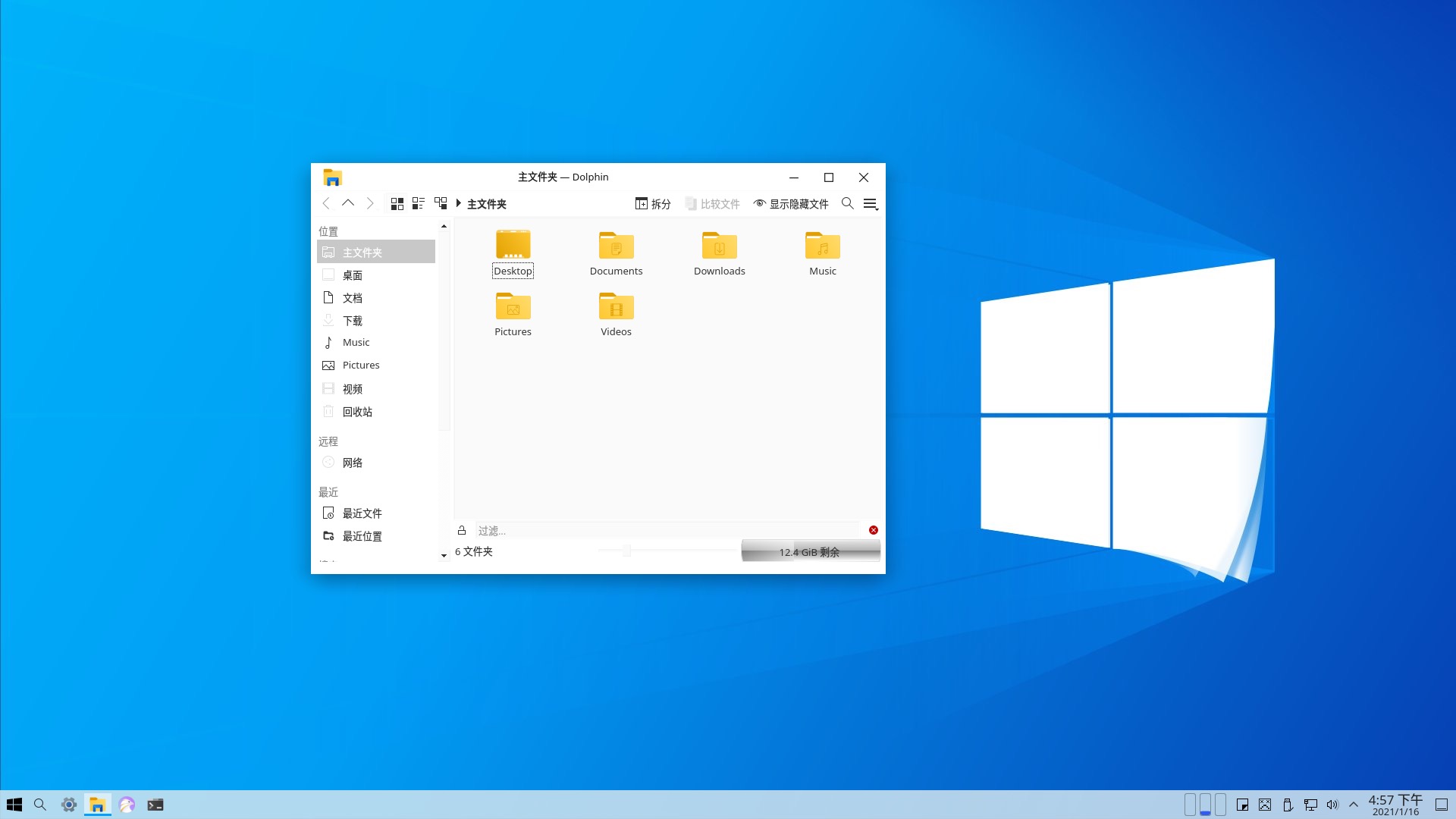The width and height of the screenshot is (1456, 819).
Task: Switch to details tree view mode
Action: [x=441, y=203]
